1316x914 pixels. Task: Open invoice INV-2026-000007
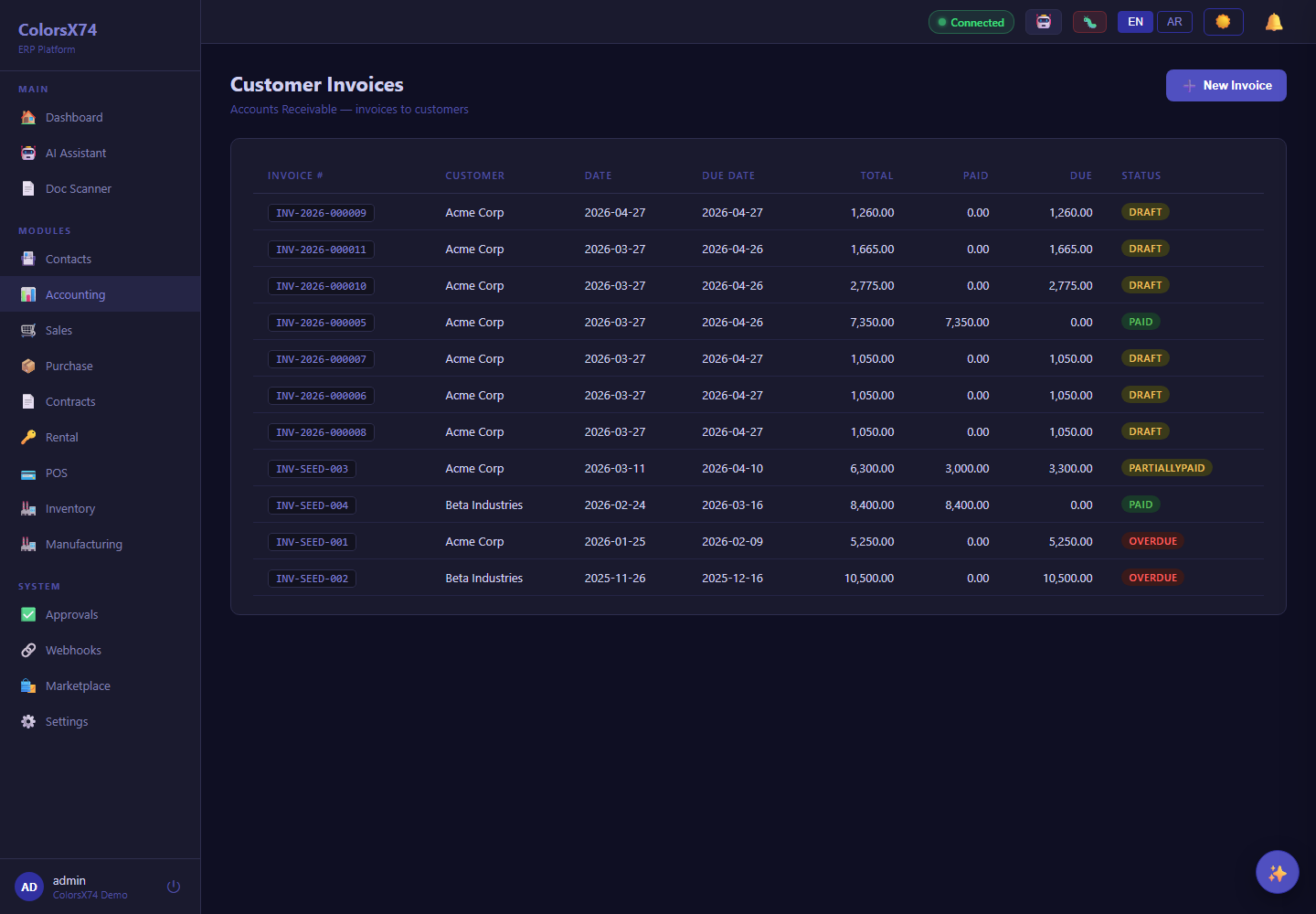(x=321, y=359)
